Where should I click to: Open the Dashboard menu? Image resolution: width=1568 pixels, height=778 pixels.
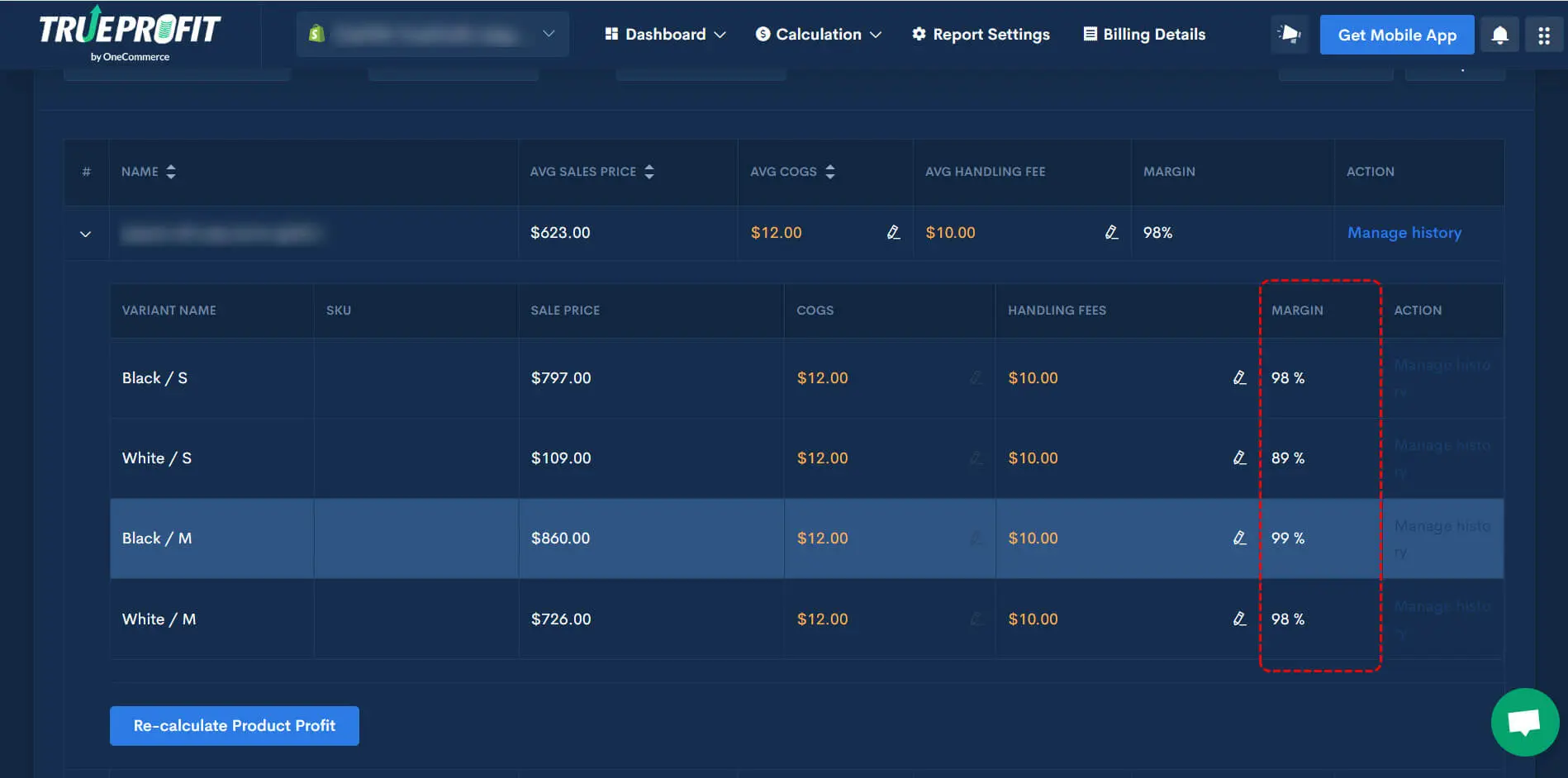coord(664,34)
